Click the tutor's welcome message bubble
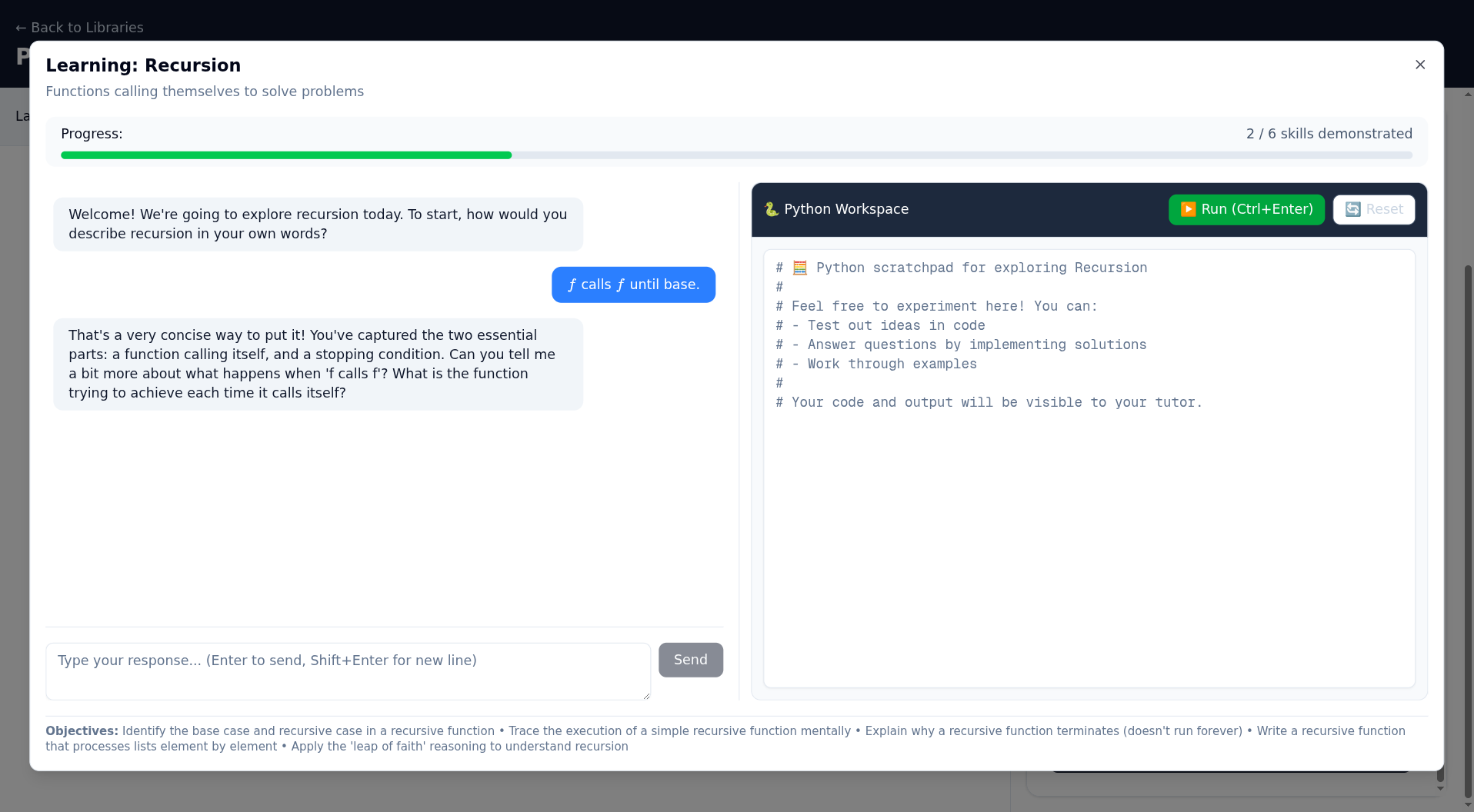 pos(318,224)
